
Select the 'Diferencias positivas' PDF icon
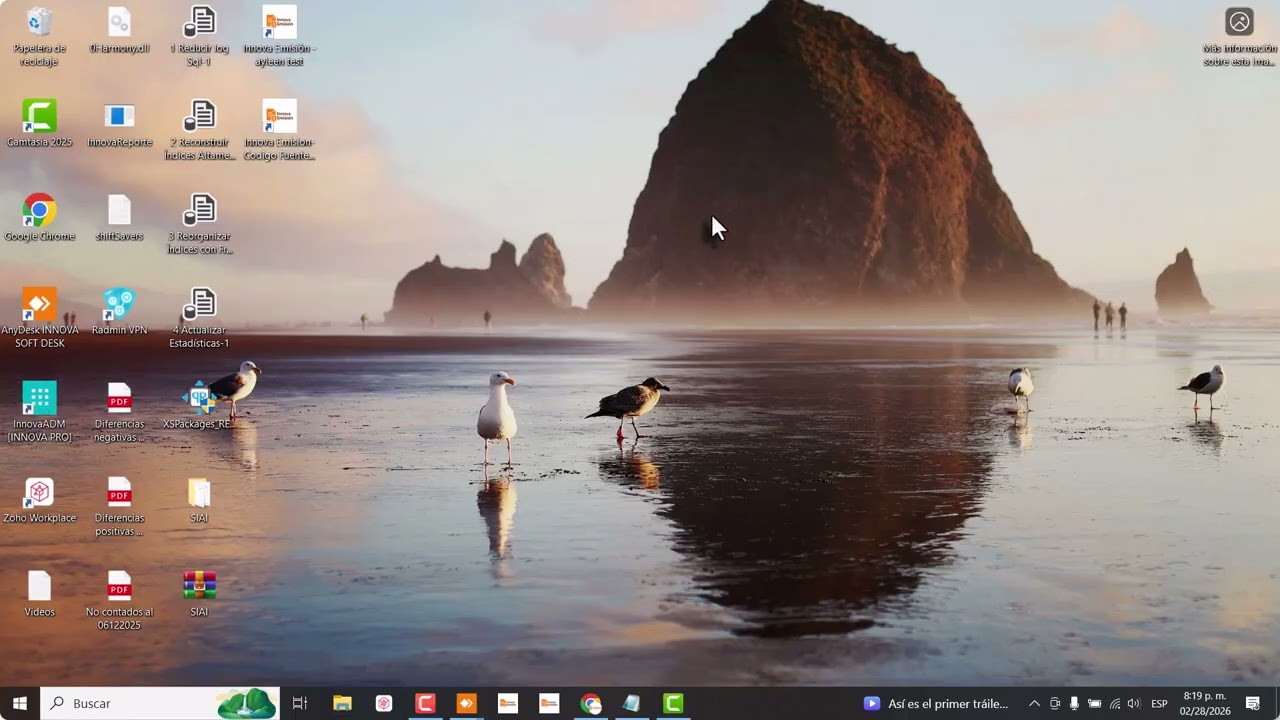pyautogui.click(x=119, y=506)
